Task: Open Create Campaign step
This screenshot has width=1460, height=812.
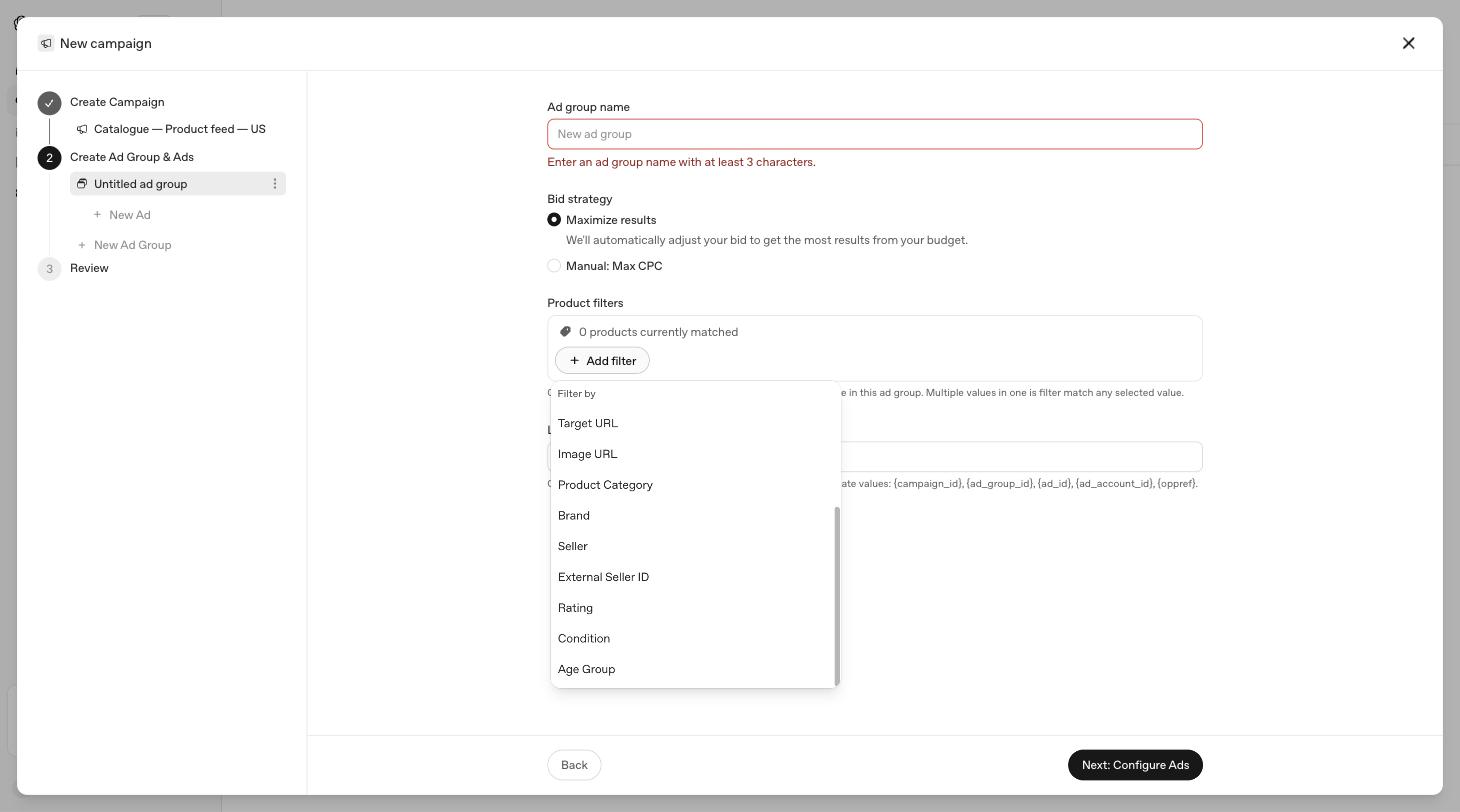Action: (x=117, y=102)
